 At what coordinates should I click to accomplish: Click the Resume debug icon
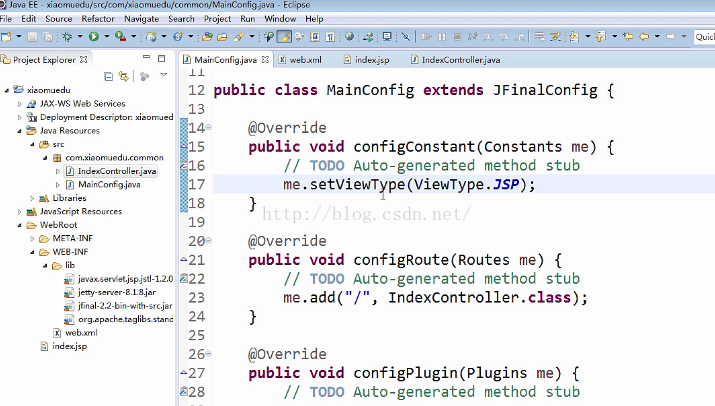pyautogui.click(x=426, y=36)
